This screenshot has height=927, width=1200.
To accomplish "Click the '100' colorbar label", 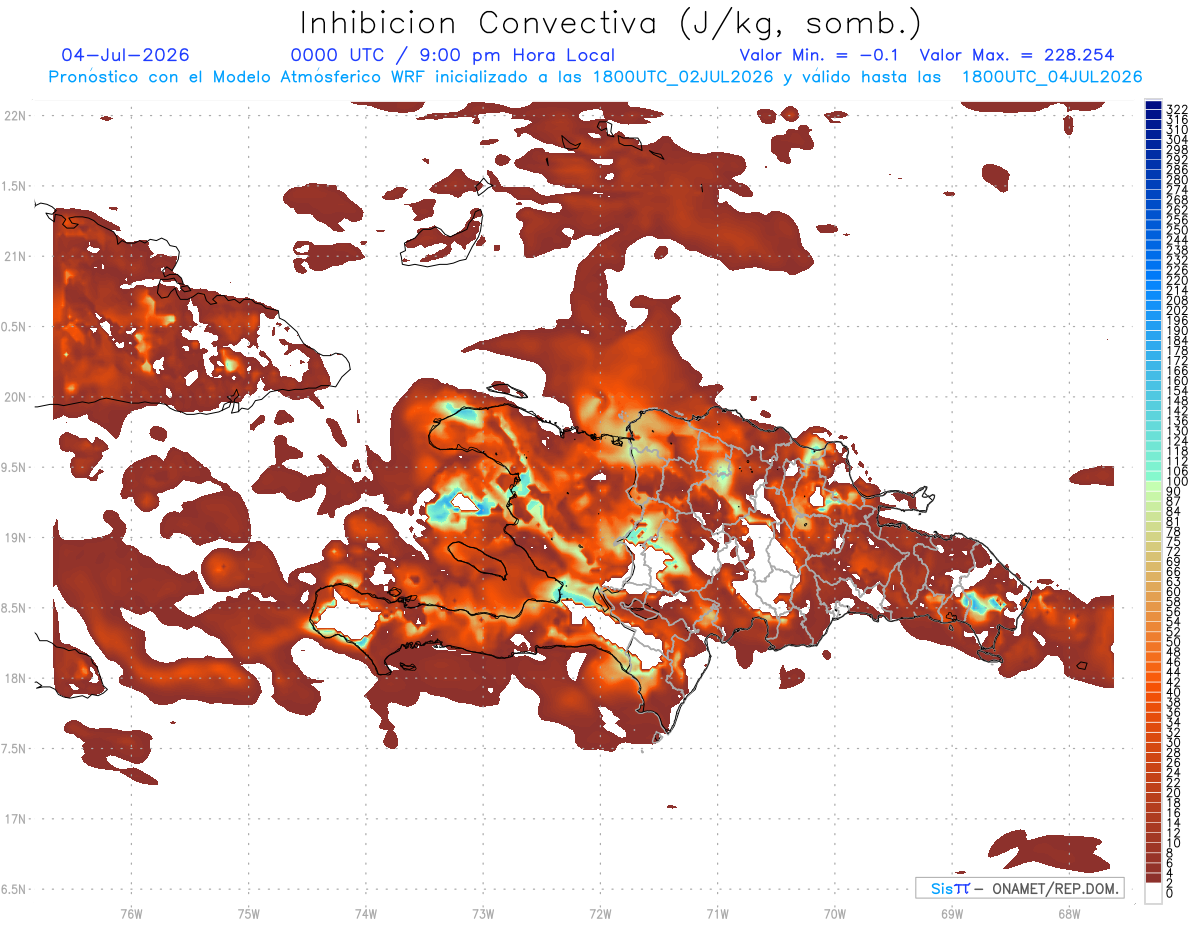I will point(1177,482).
